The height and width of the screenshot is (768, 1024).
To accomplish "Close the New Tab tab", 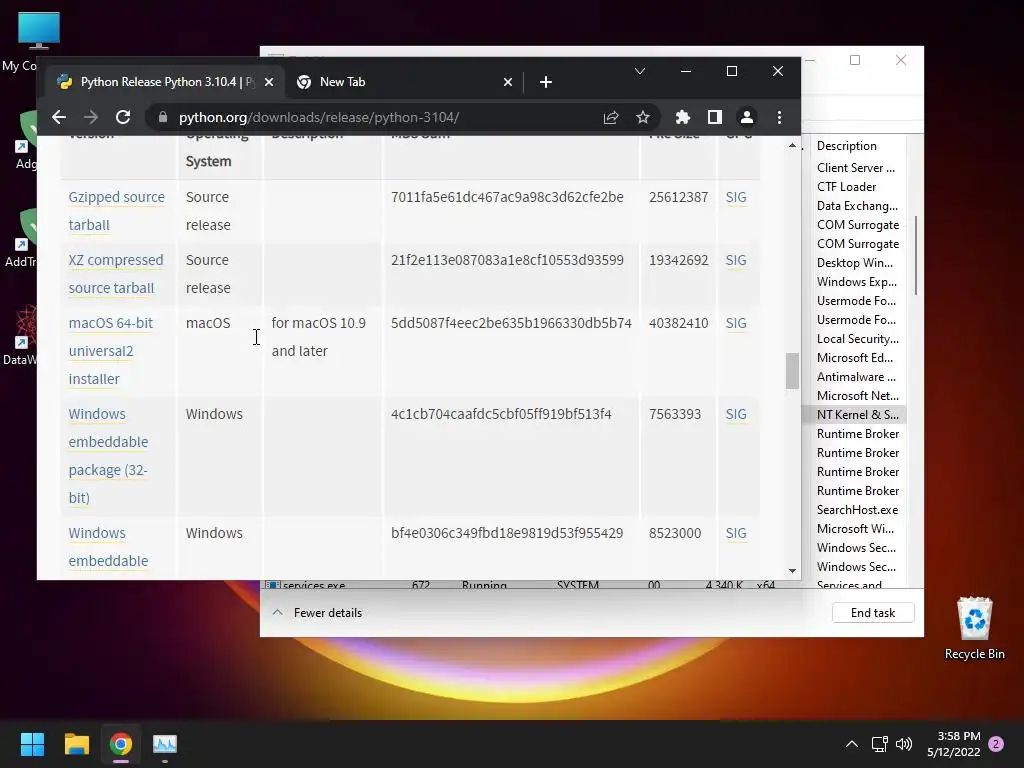I will pyautogui.click(x=507, y=82).
